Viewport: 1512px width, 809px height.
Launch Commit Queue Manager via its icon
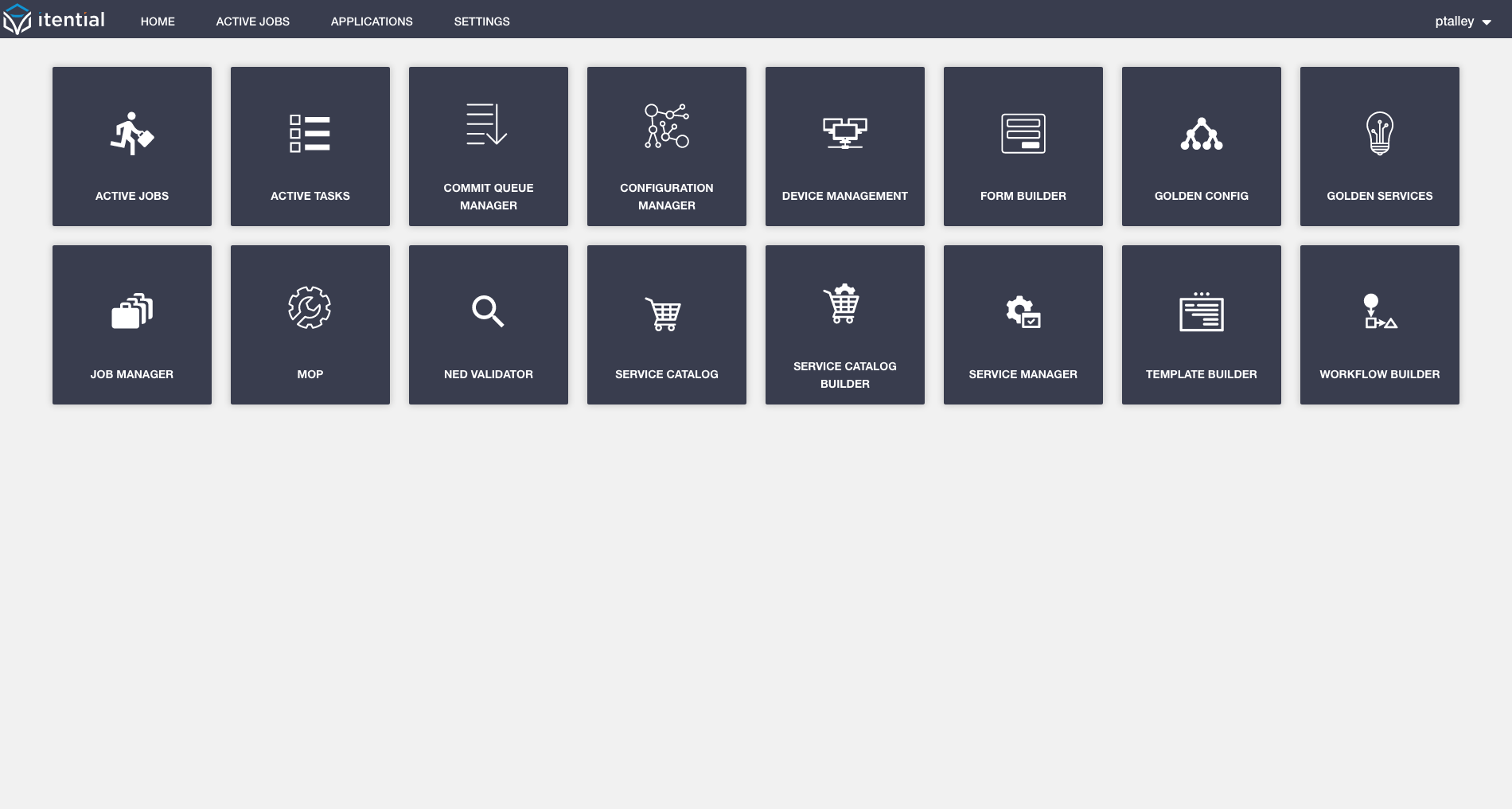(x=487, y=124)
